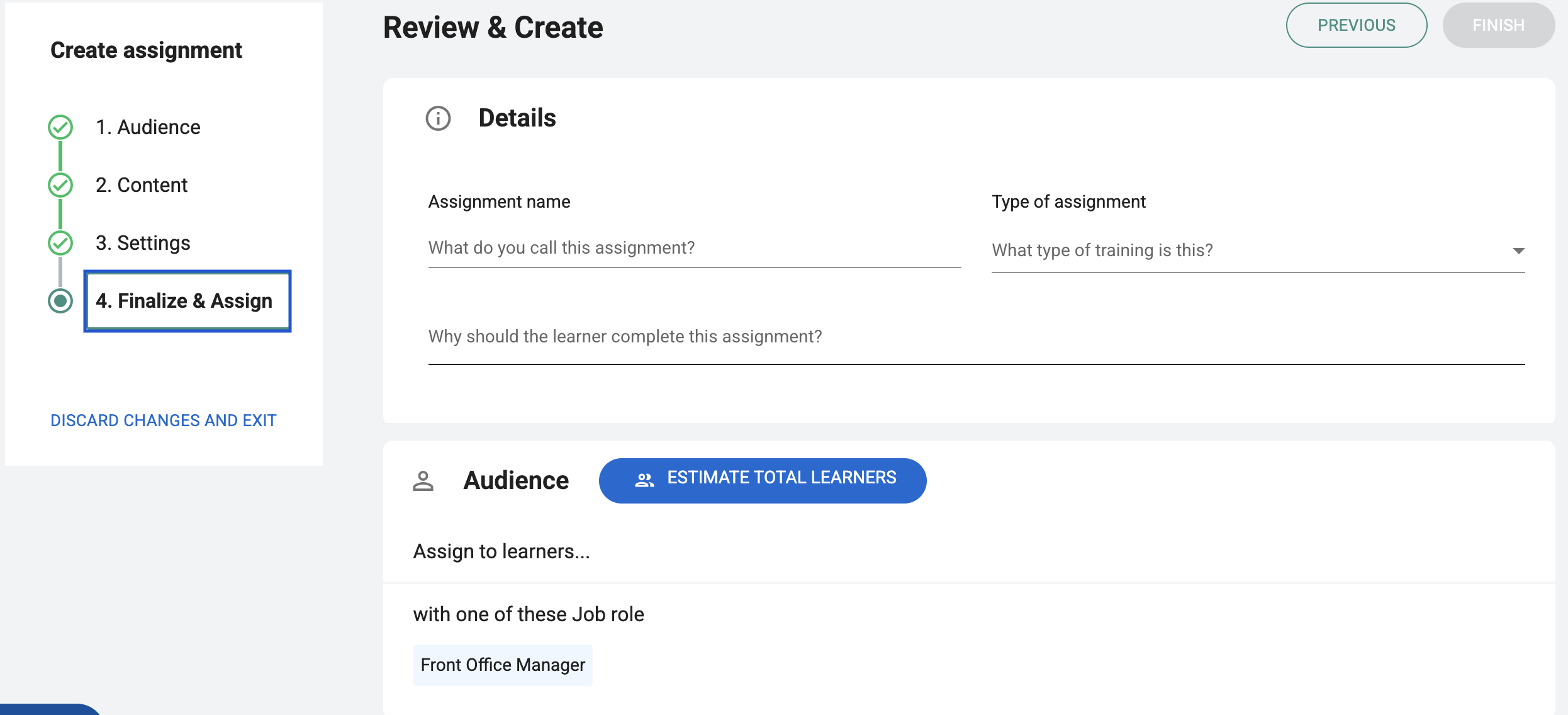Click the Front Office Manager job role chip
The image size is (1568, 715).
(x=503, y=665)
